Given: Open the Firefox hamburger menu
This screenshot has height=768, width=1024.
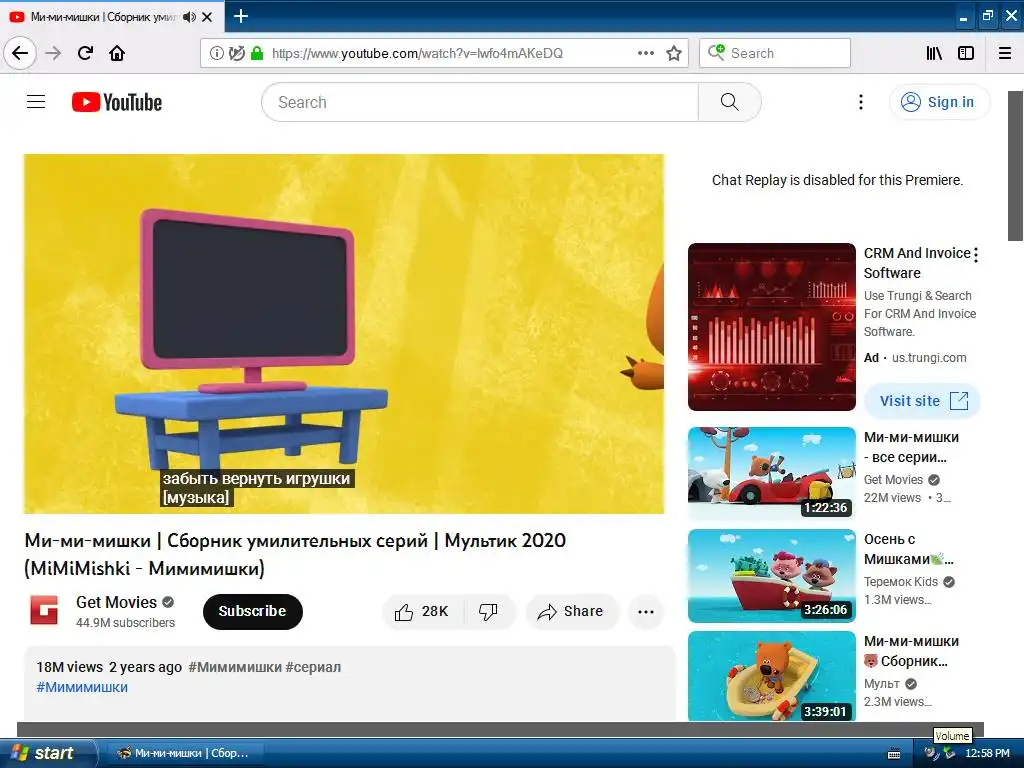Looking at the screenshot, I should [1004, 53].
